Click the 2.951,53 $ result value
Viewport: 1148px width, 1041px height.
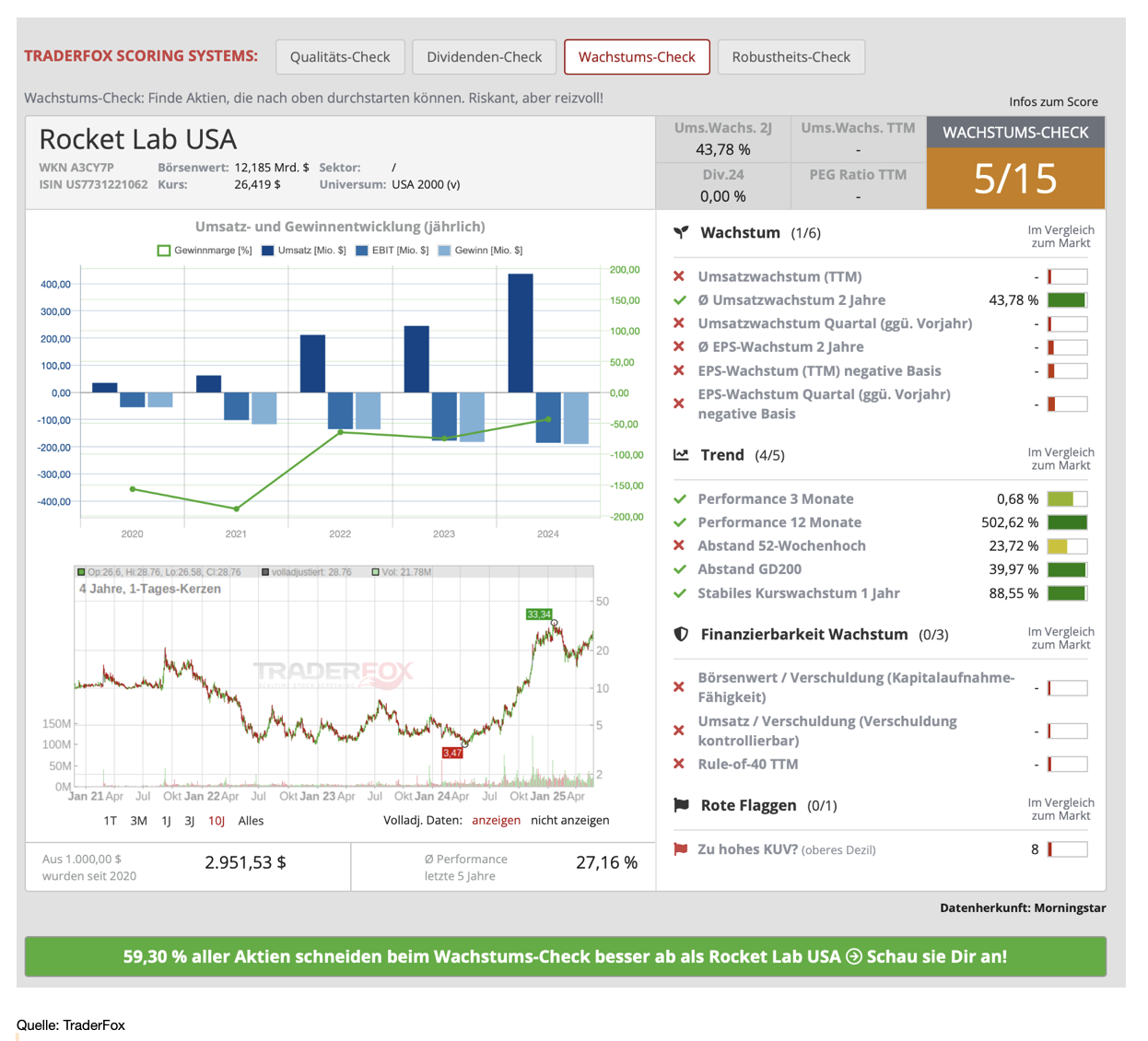pos(245,862)
